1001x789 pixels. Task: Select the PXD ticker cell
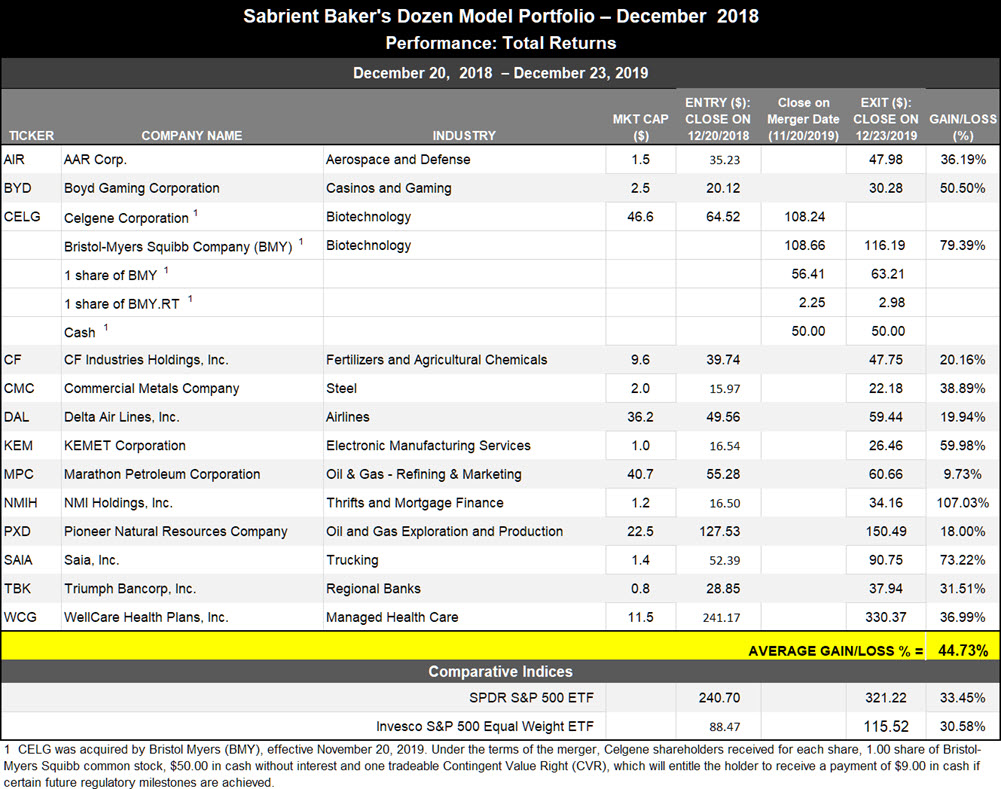(x=17, y=532)
